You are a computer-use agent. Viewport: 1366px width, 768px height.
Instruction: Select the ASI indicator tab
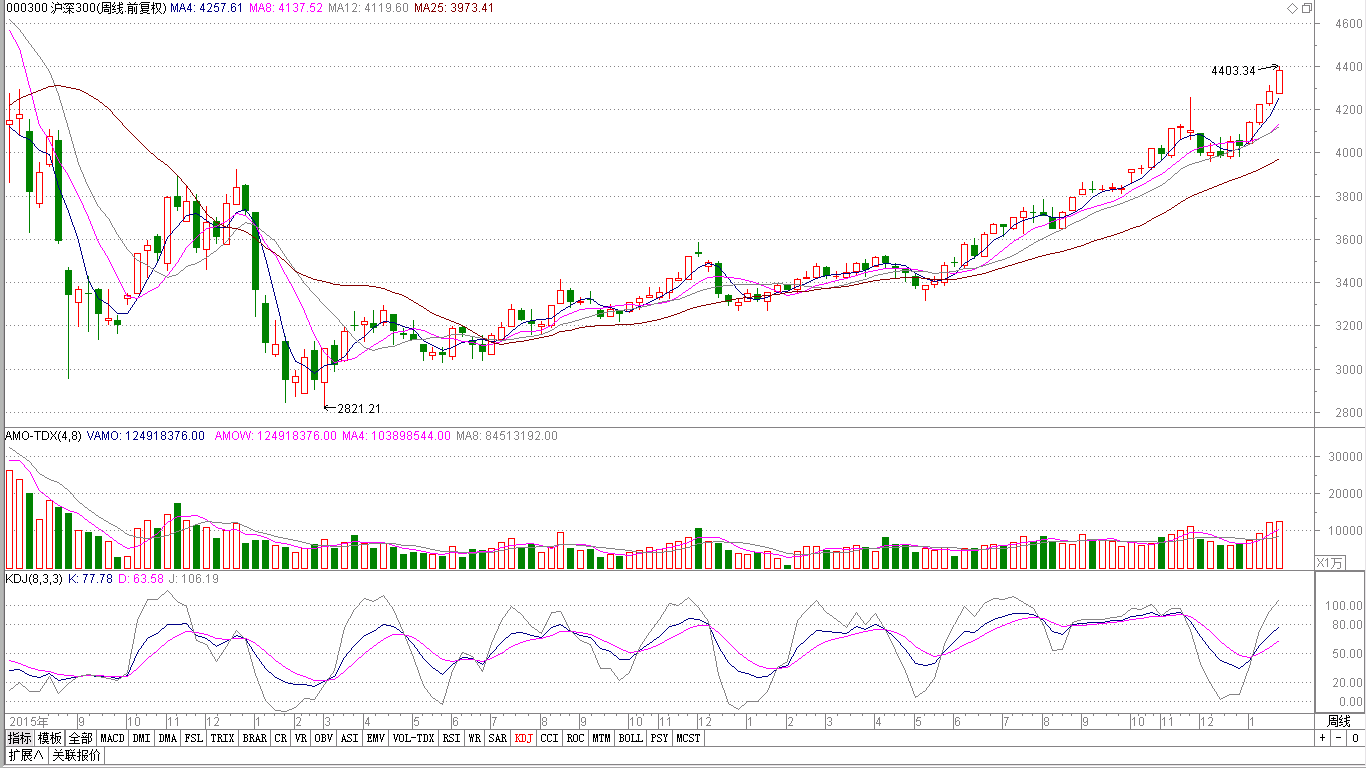point(349,738)
